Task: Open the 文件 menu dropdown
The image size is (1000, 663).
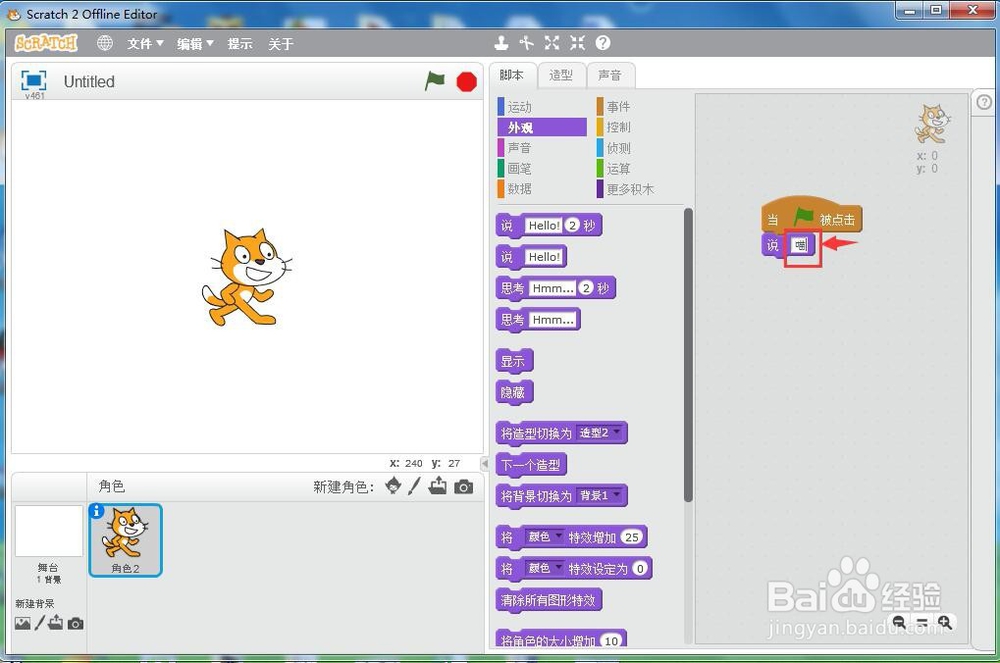Action: 145,43
